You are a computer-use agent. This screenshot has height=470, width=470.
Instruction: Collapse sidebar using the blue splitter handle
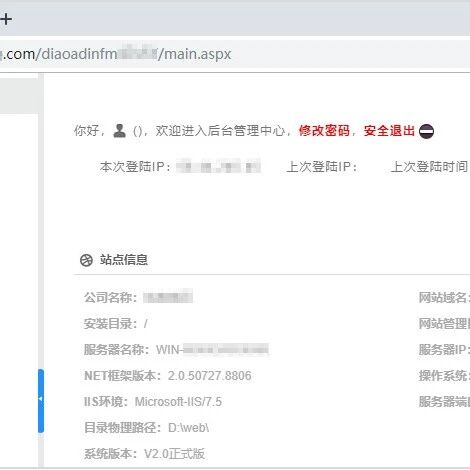[x=41, y=401]
